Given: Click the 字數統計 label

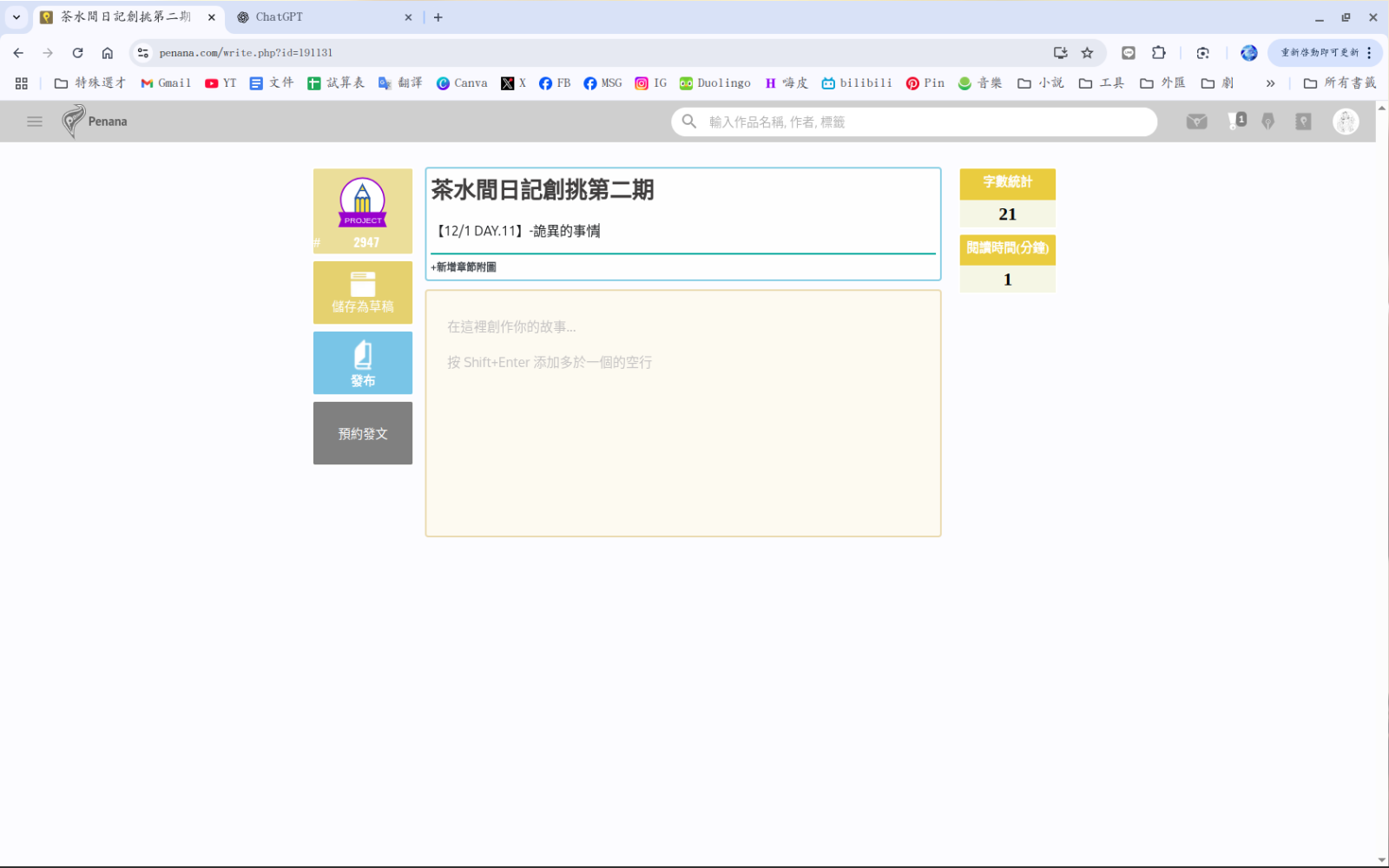Looking at the screenshot, I should pyautogui.click(x=1007, y=182).
